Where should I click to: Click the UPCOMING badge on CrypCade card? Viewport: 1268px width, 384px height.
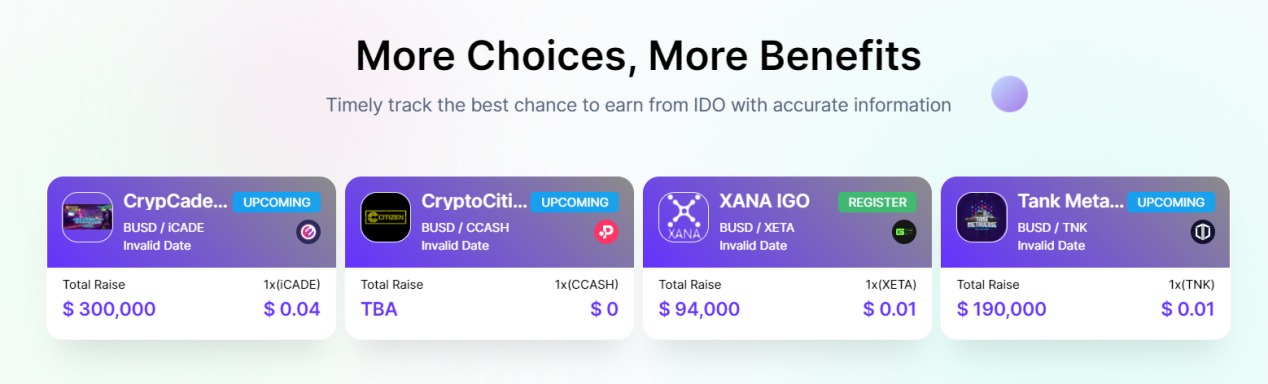[277, 202]
